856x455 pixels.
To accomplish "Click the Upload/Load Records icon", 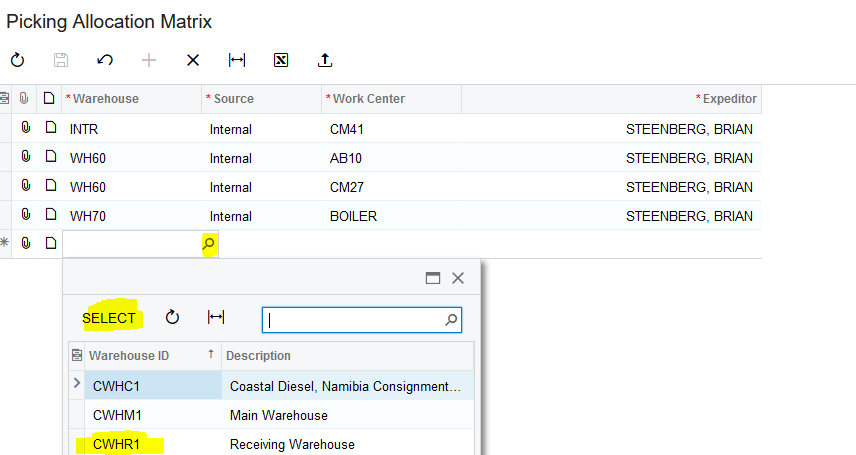I will [x=325, y=60].
